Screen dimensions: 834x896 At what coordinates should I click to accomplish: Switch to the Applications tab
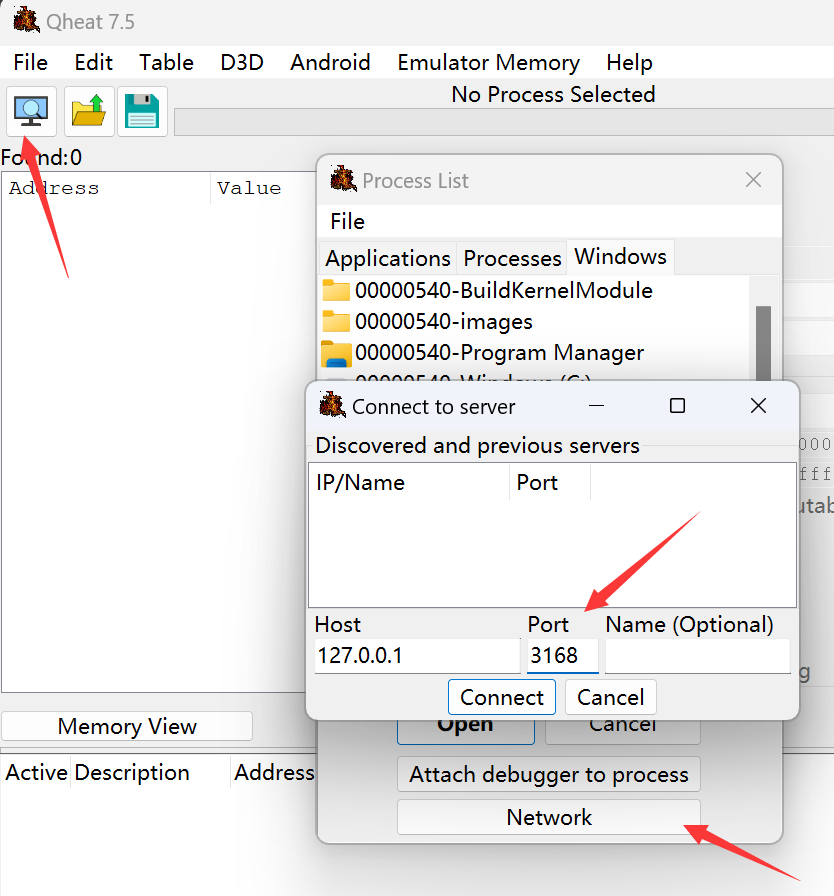point(388,258)
